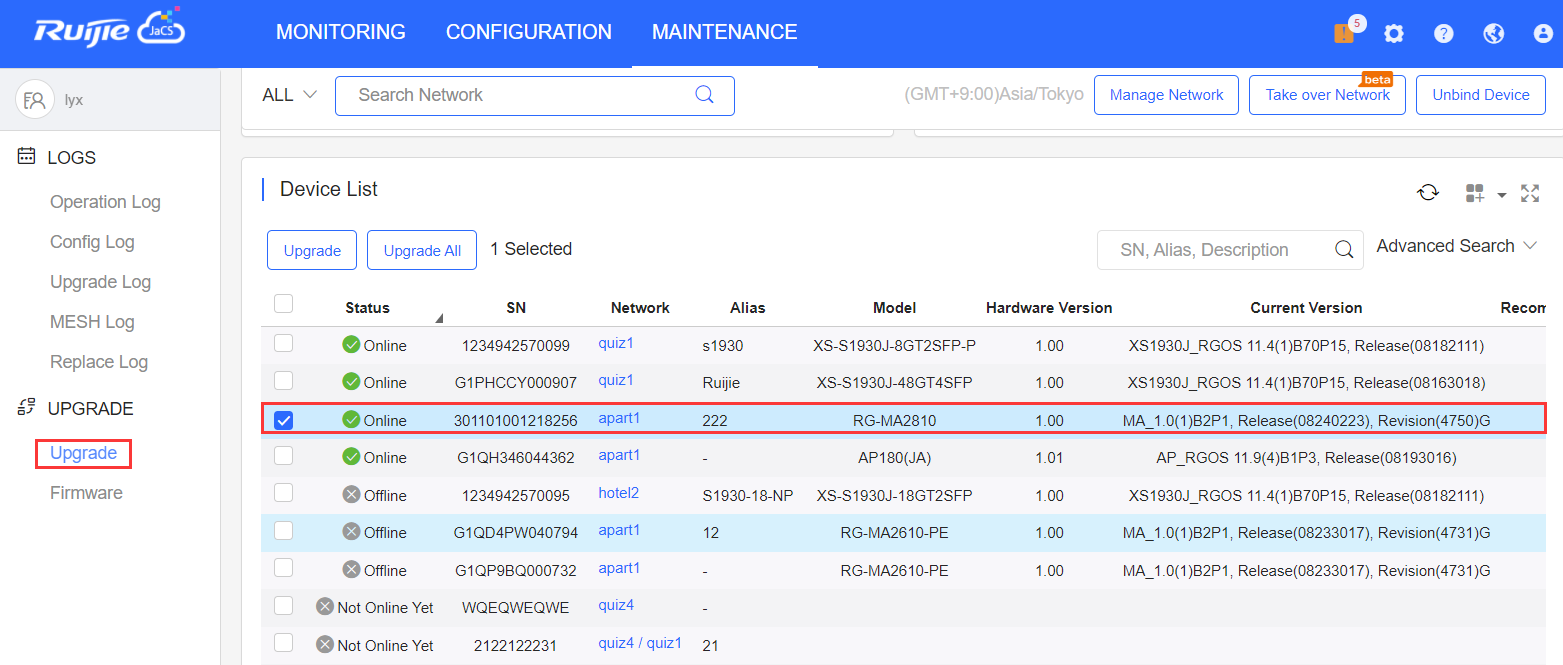This screenshot has height=665, width=1563.
Task: Click the help question mark icon
Action: pyautogui.click(x=1443, y=34)
